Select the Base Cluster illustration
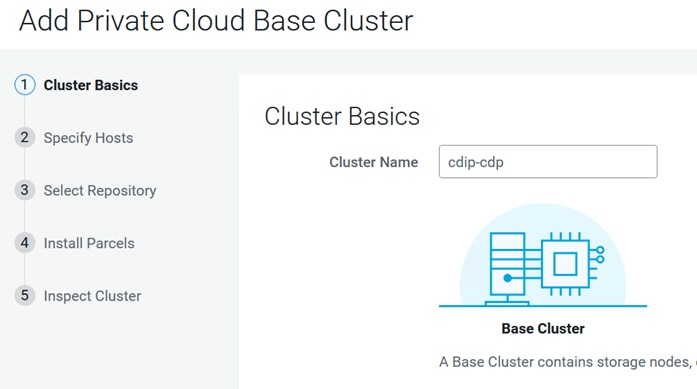The image size is (697, 389). (543, 256)
